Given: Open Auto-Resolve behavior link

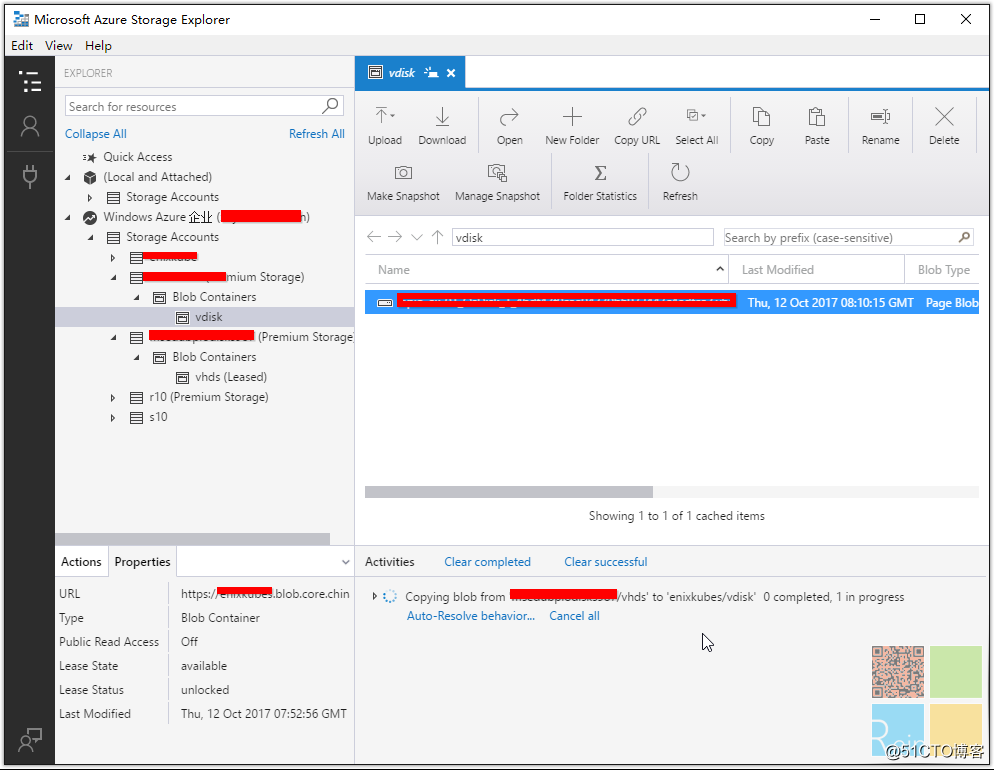Looking at the screenshot, I should (470, 615).
